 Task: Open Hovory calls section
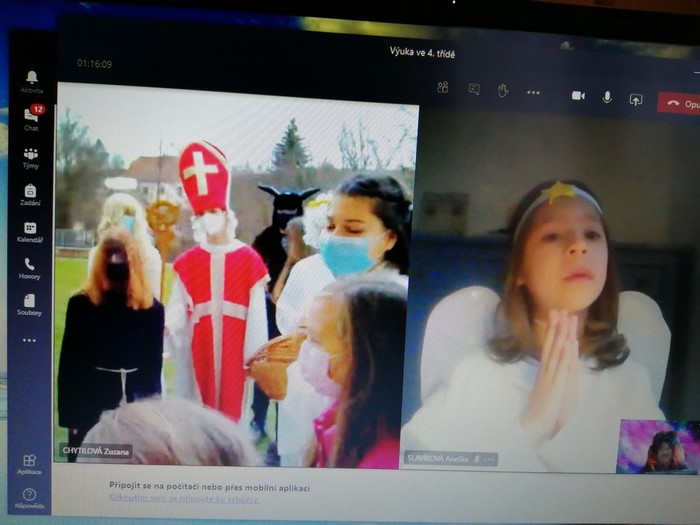point(30,268)
